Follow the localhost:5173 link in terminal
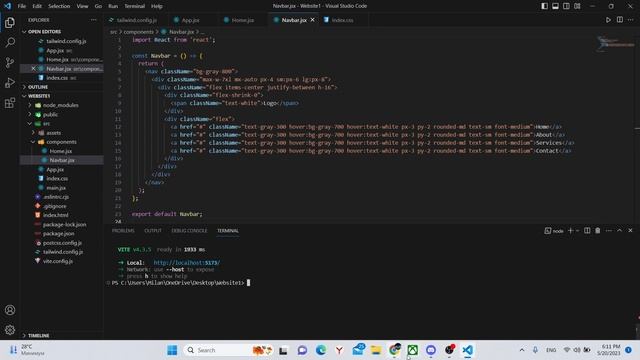The image size is (640, 360). 187,262
